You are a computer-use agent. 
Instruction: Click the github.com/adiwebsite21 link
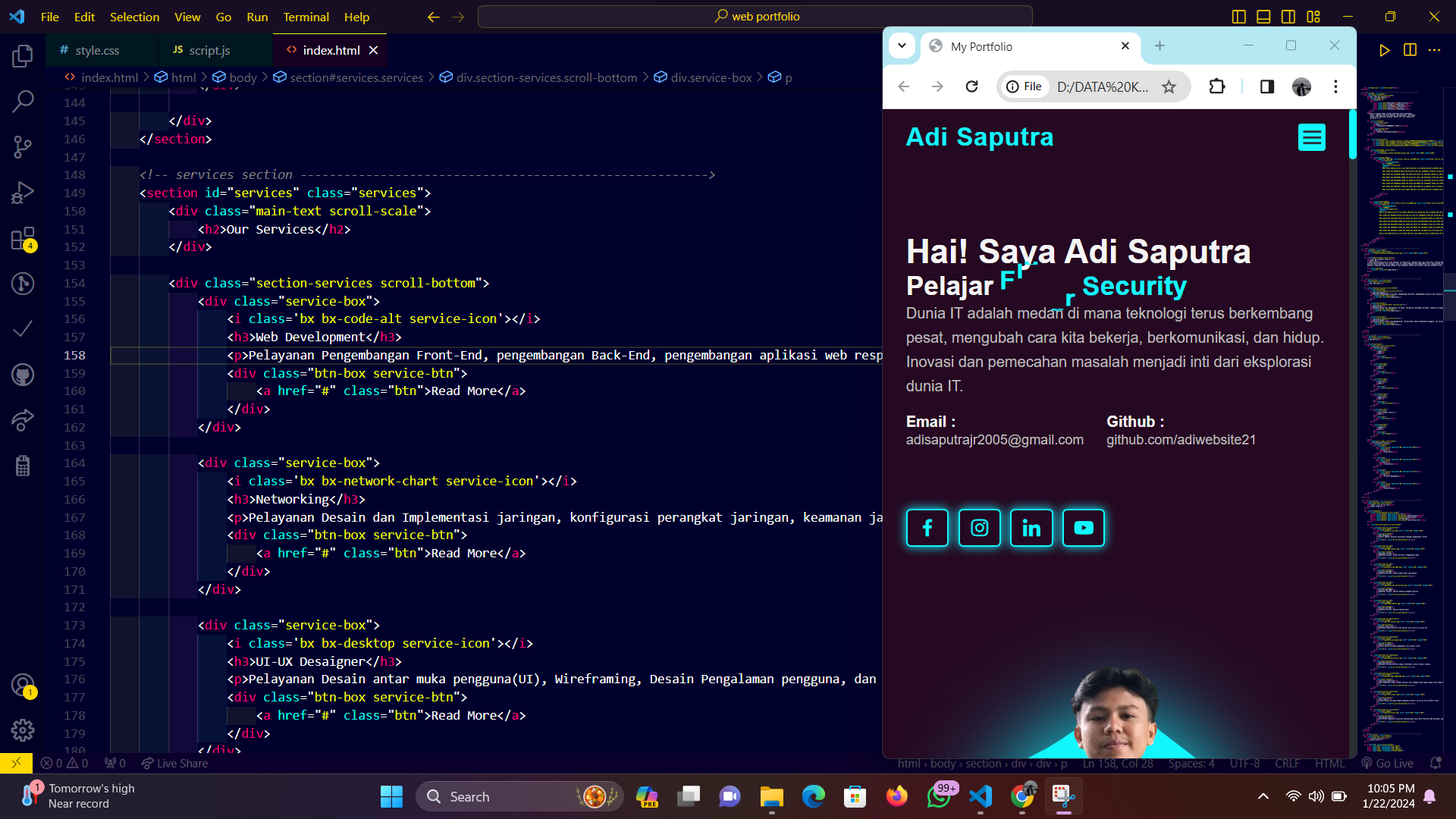pos(1181,440)
